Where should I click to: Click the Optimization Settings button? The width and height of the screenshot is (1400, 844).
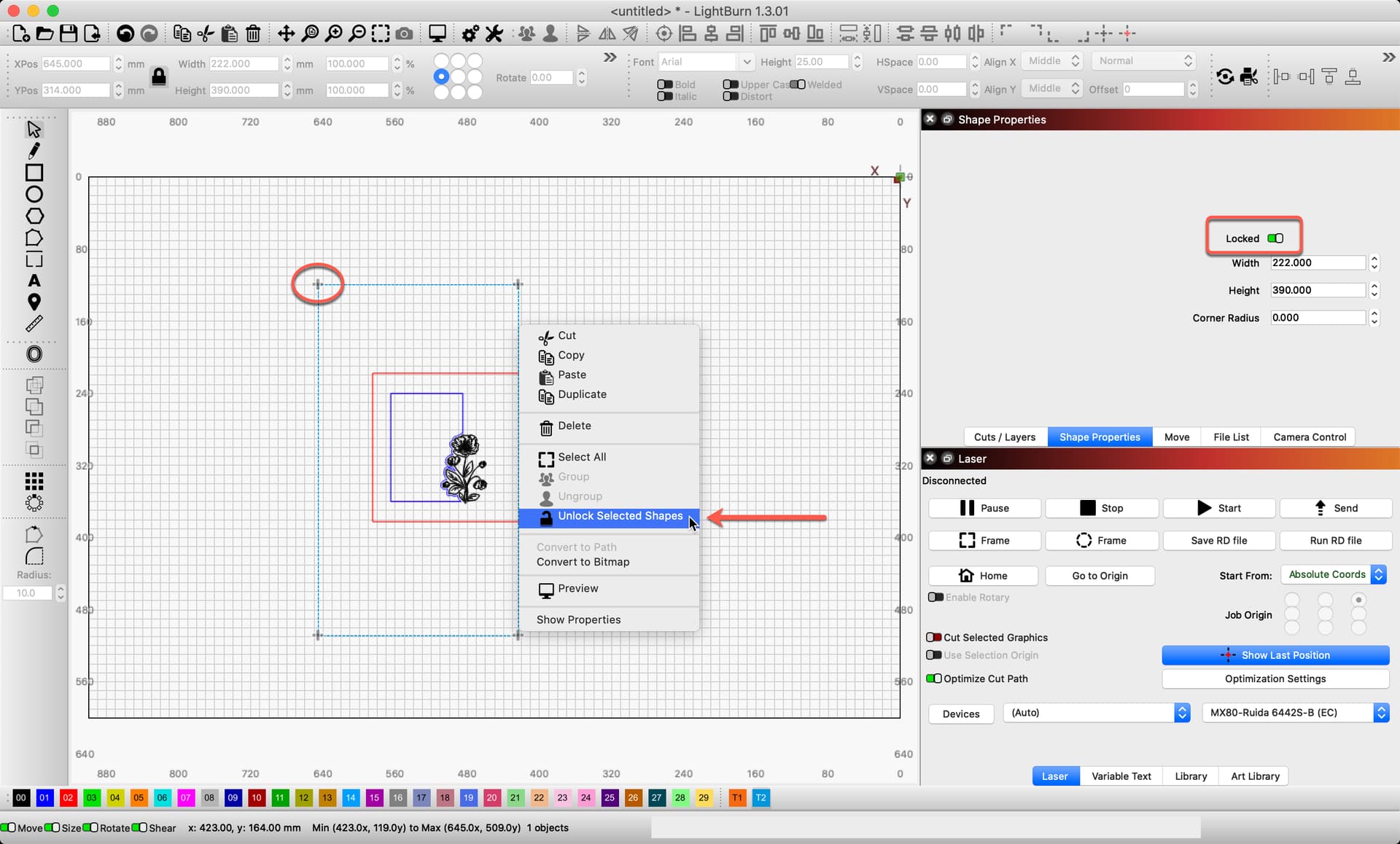pyautogui.click(x=1275, y=679)
